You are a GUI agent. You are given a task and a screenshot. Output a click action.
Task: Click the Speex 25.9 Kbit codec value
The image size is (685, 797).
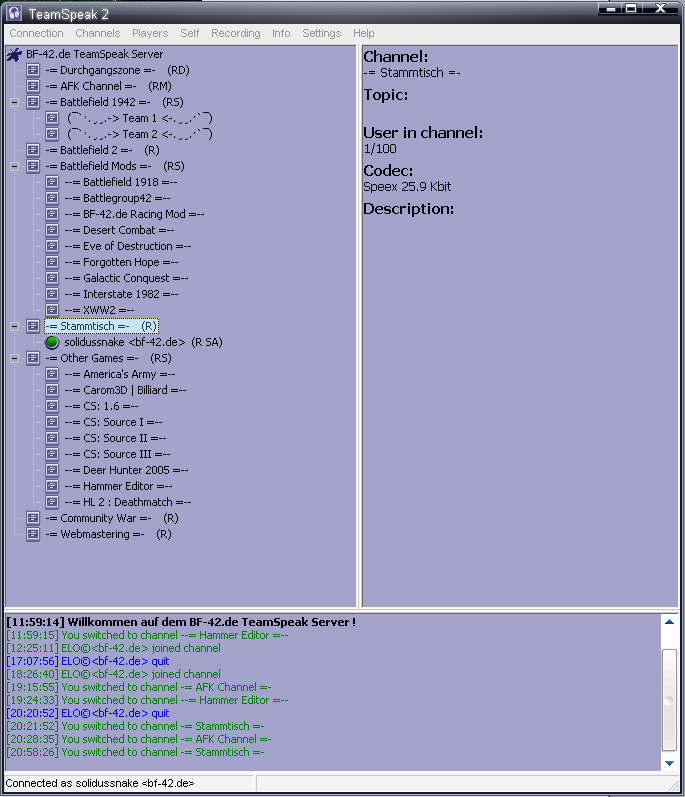point(407,187)
